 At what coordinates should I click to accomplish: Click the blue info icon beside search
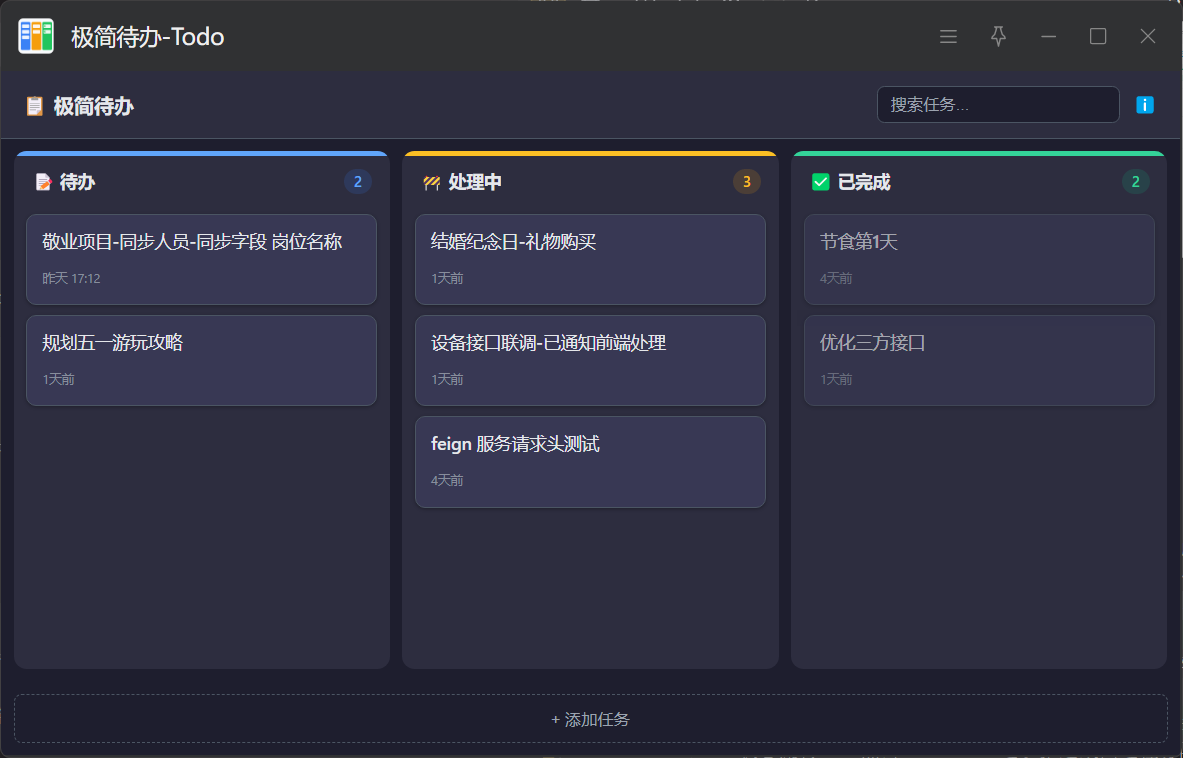click(x=1145, y=105)
